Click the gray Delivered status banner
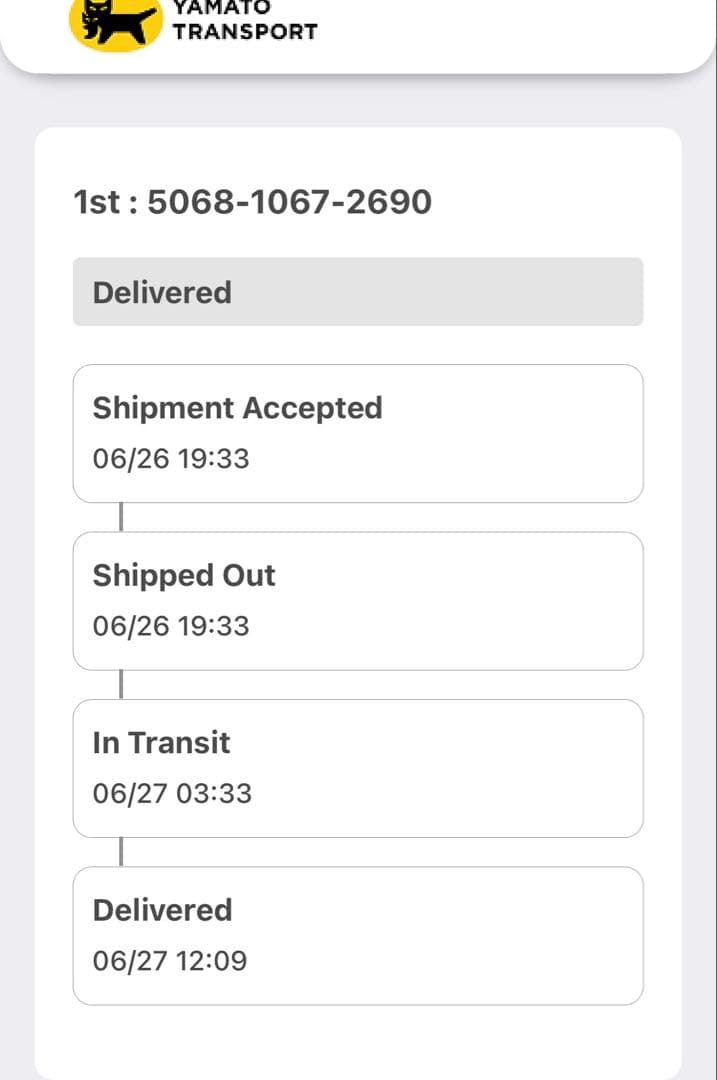The height and width of the screenshot is (1080, 717). (357, 292)
